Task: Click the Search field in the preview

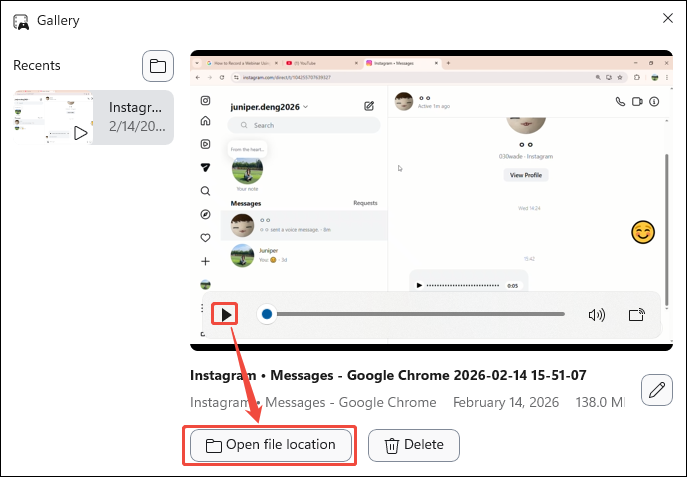Action: tap(304, 125)
